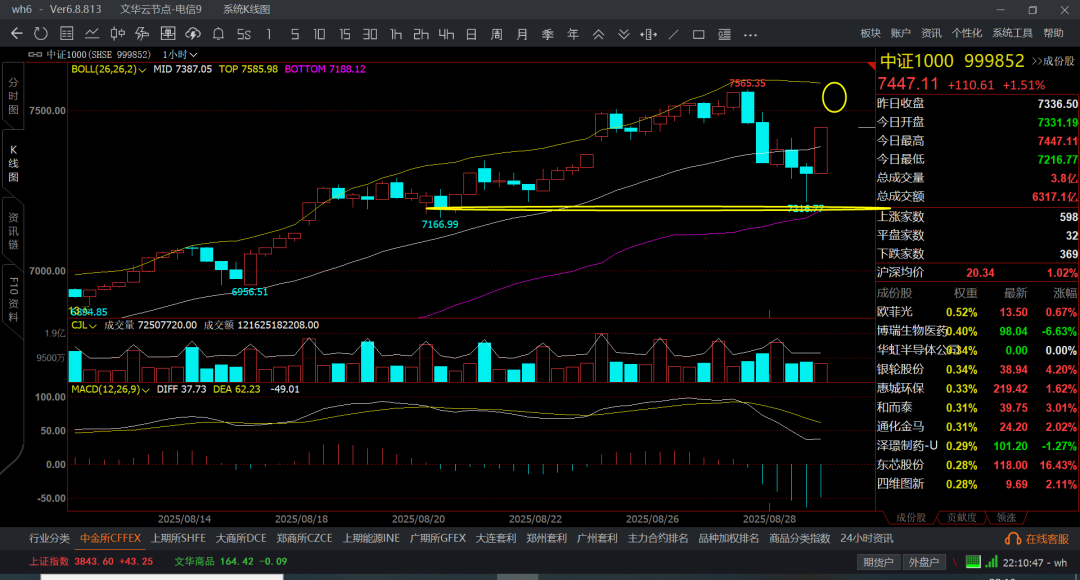Open the 系统工具 menu
The width and height of the screenshot is (1080, 580).
[1012, 33]
